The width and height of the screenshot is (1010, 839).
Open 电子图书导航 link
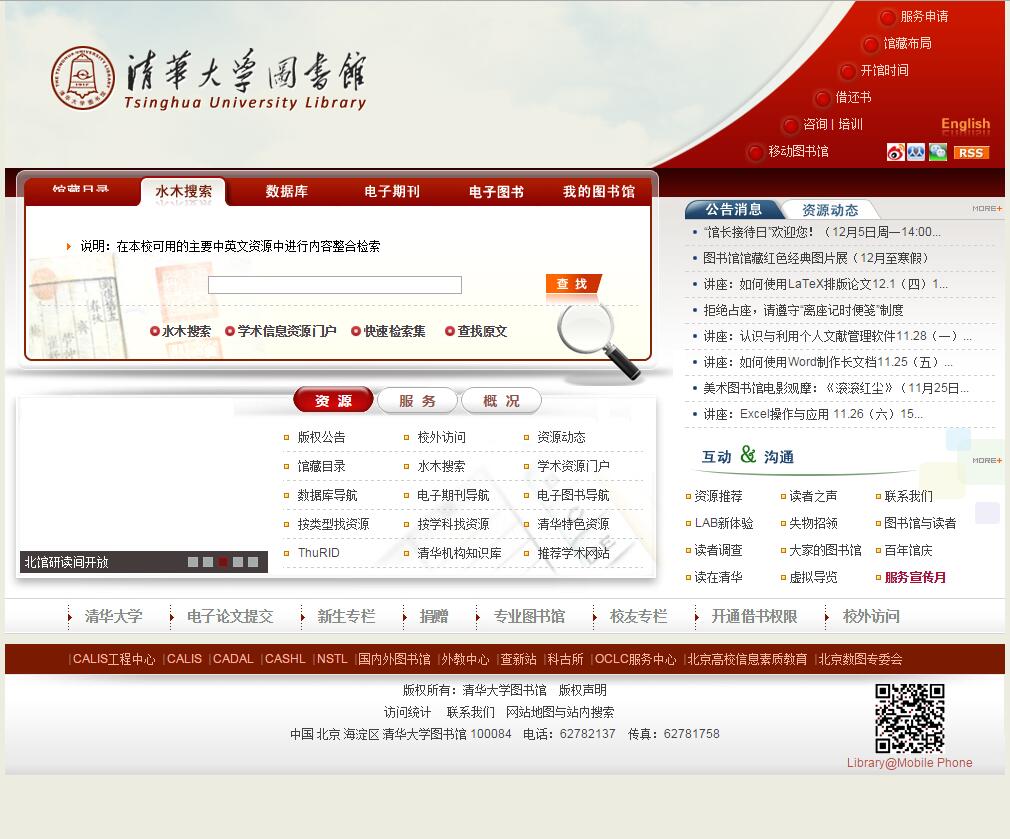573,495
